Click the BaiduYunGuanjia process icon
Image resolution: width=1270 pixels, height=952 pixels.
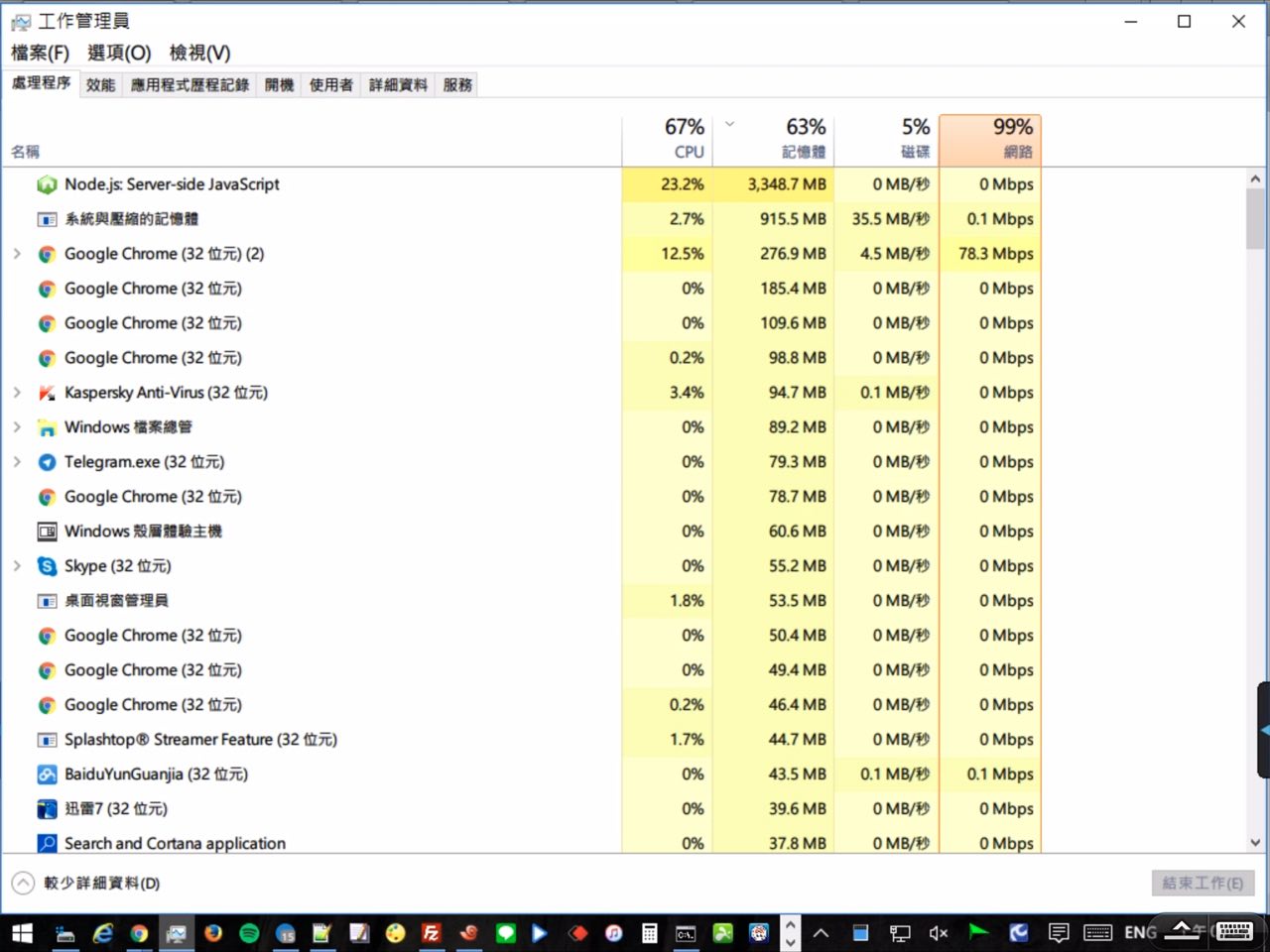[x=47, y=774]
